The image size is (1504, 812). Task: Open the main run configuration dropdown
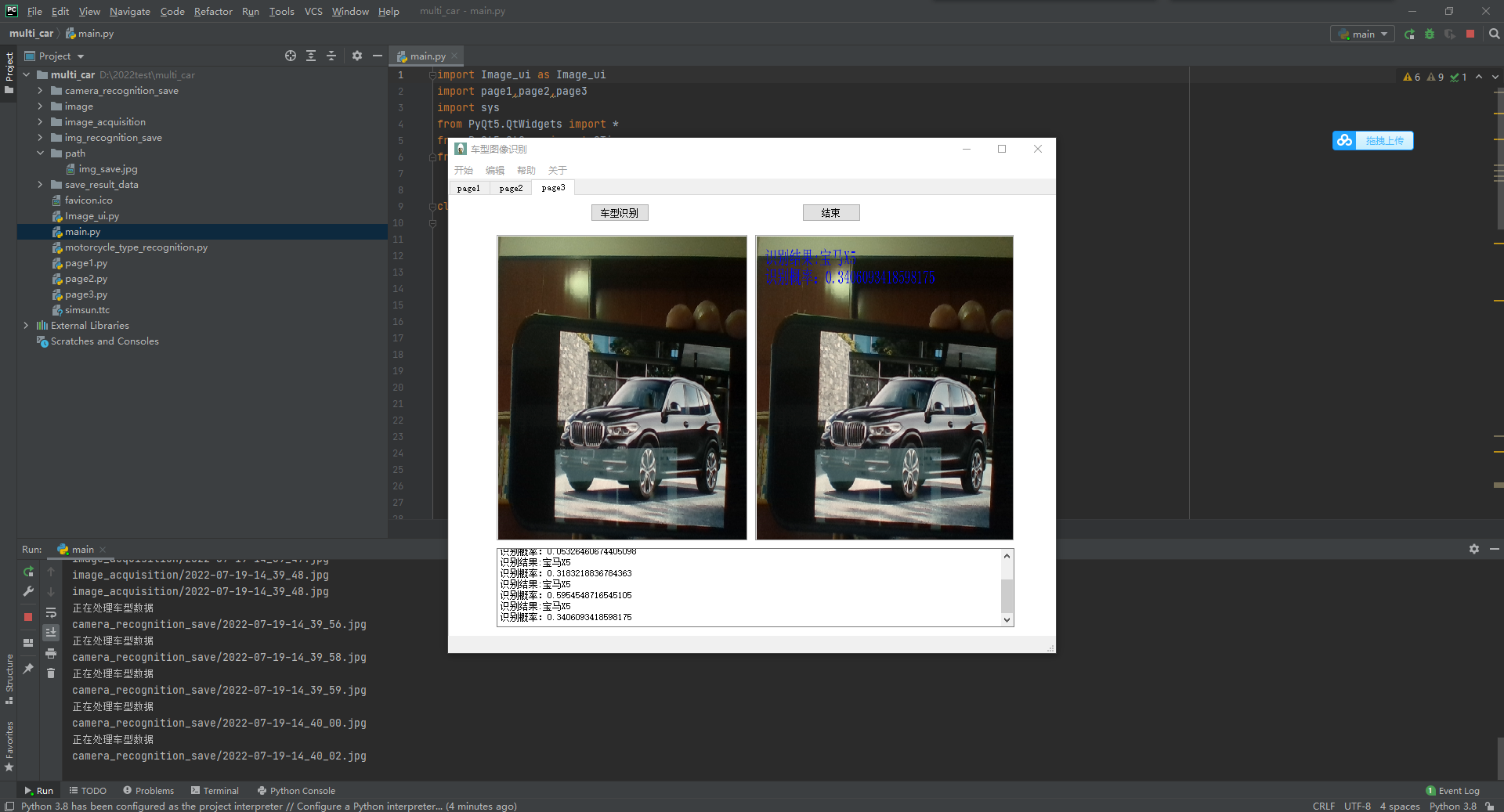tap(1362, 34)
